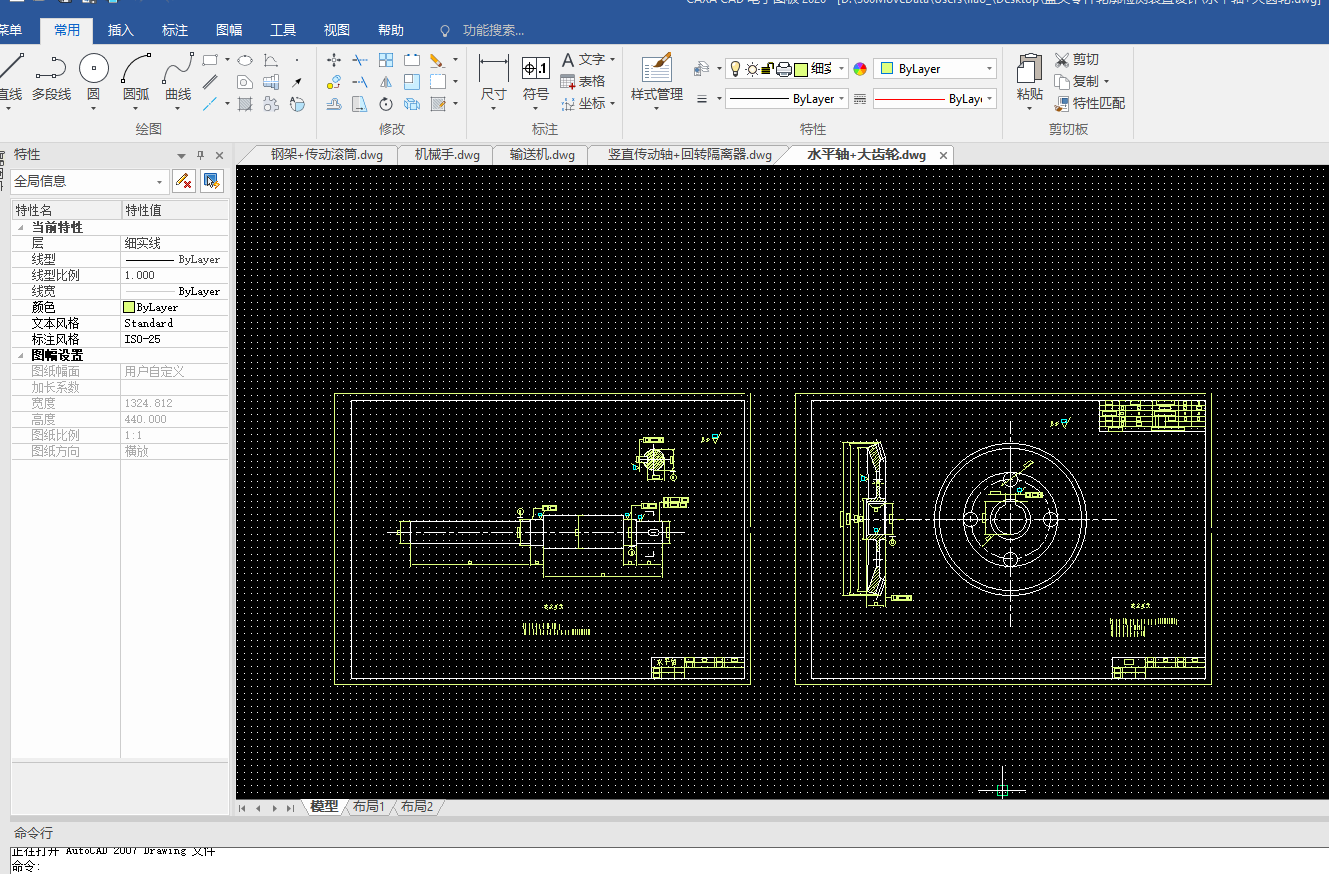Open the ByLayer color dropdown

[x=989, y=69]
